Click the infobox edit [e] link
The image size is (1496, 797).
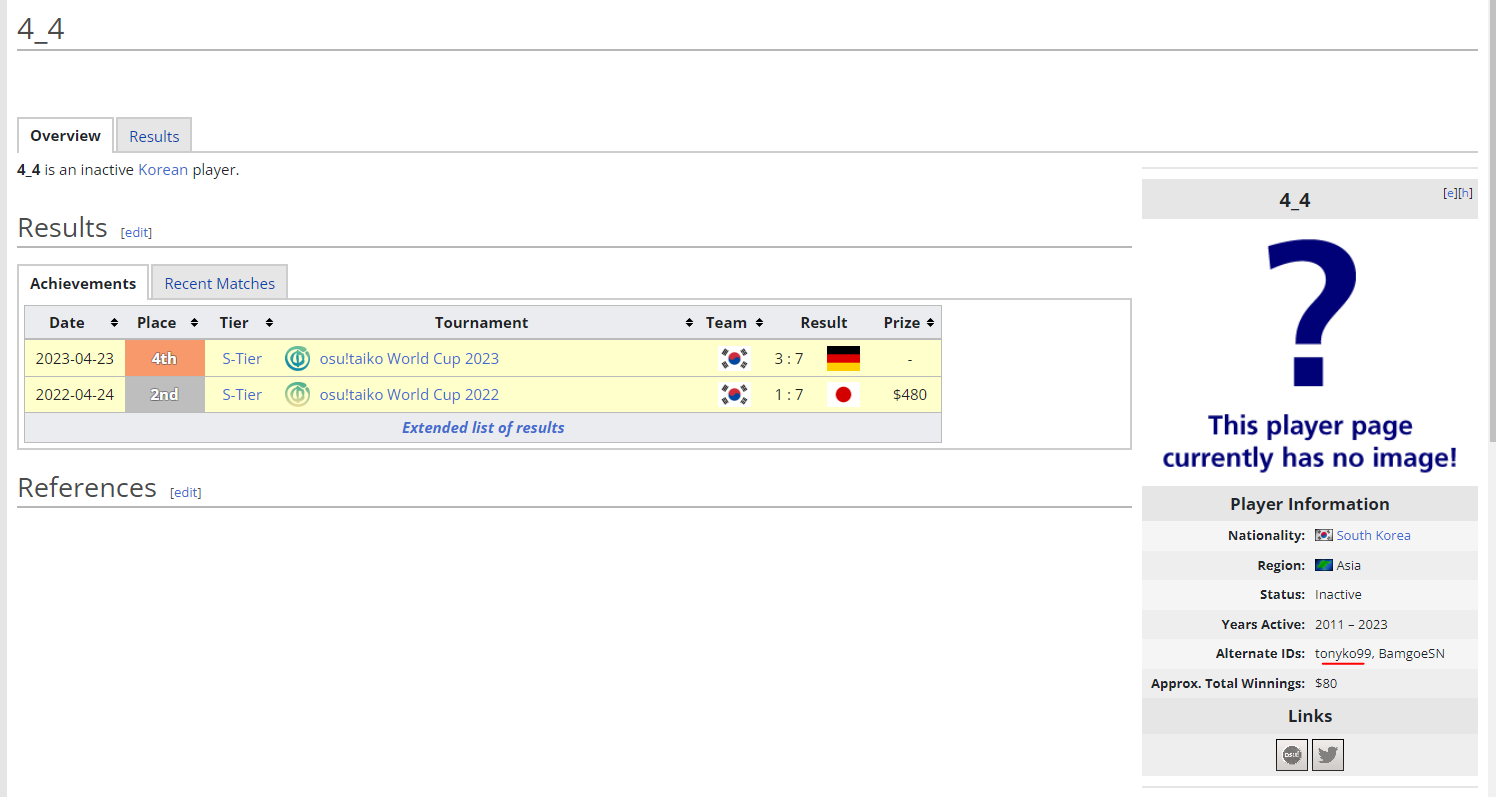pos(1449,193)
